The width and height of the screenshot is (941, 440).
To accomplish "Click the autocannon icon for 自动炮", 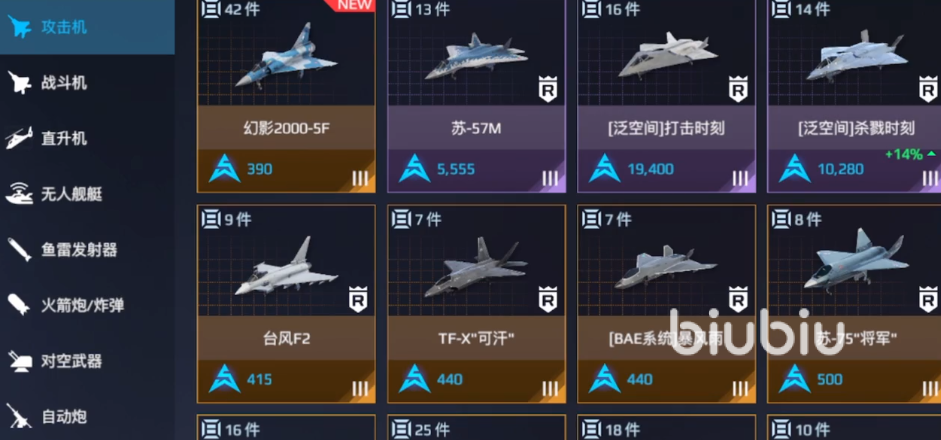I will [x=19, y=416].
